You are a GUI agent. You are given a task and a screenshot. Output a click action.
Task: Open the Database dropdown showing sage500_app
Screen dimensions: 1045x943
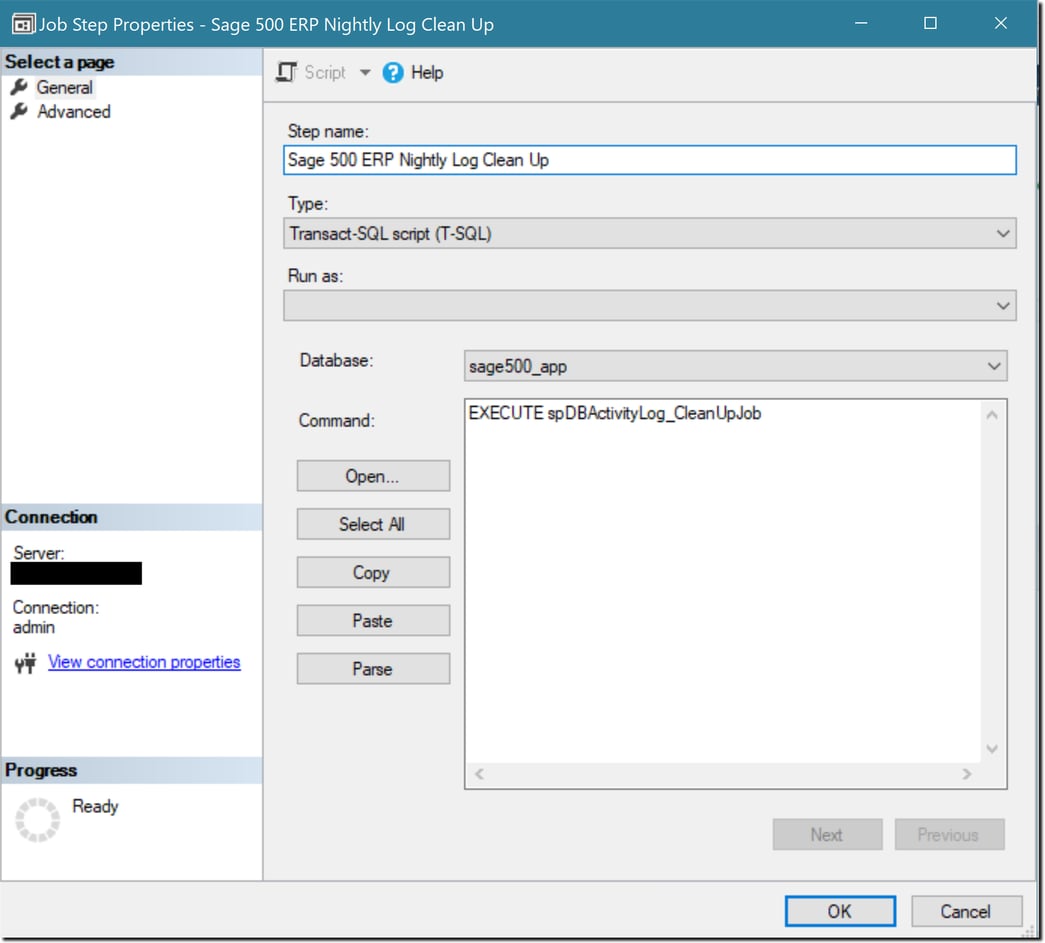995,366
